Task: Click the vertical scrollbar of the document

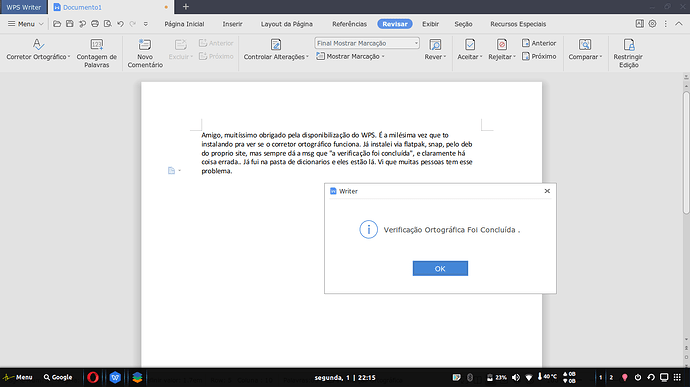Action: tap(686, 153)
